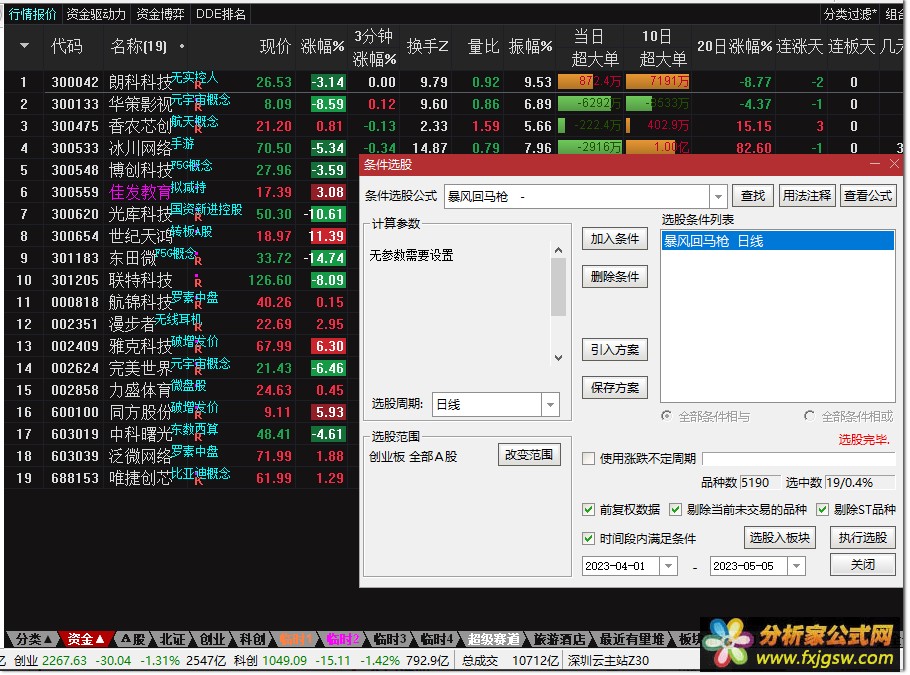Image resolution: width=910 pixels, height=675 pixels.
Task: Select stock row 600100 同方股份
Action: [179, 412]
